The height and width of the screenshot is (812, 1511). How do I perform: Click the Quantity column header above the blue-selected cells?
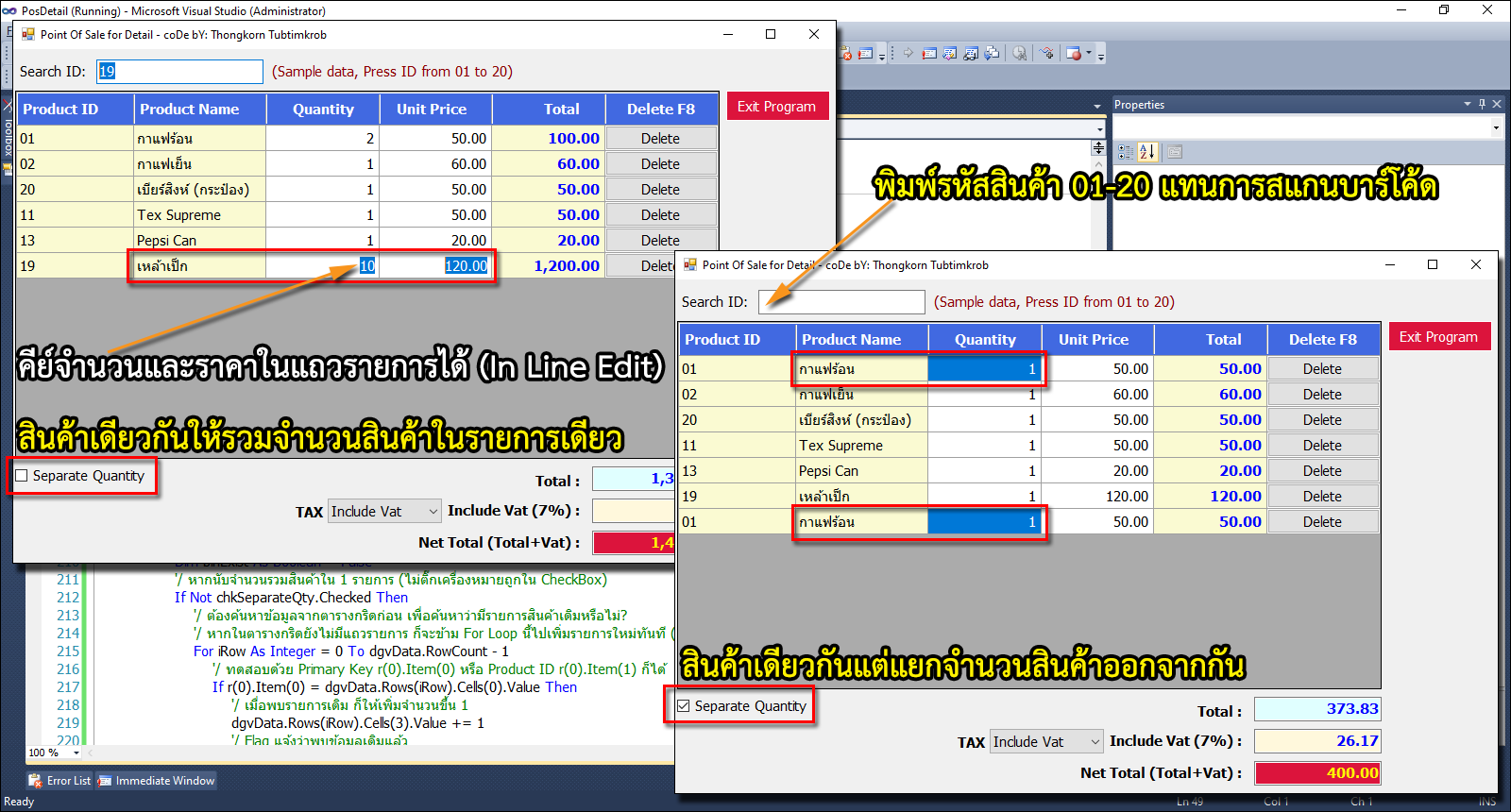point(985,340)
